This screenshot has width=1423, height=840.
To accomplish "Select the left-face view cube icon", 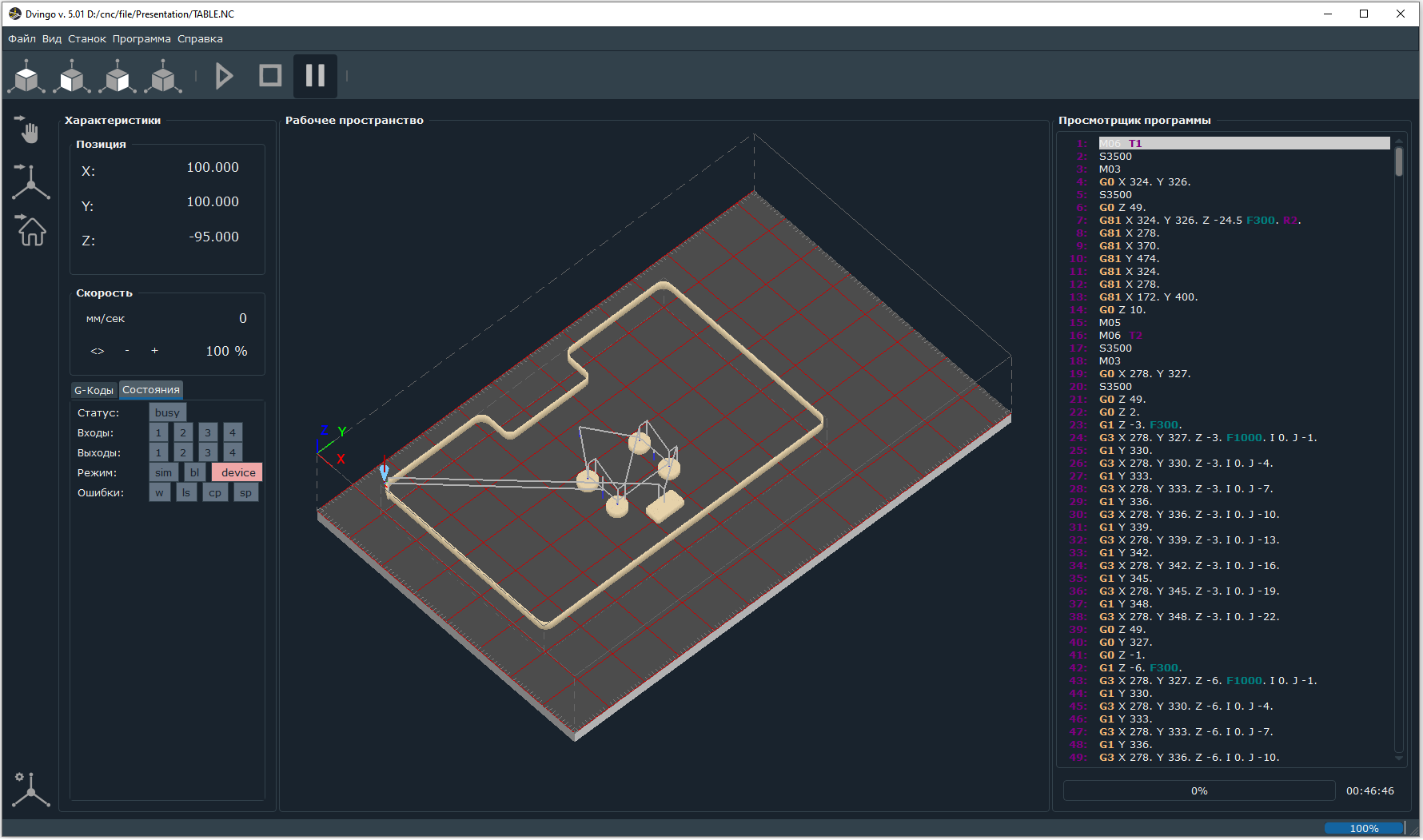I will [72, 77].
